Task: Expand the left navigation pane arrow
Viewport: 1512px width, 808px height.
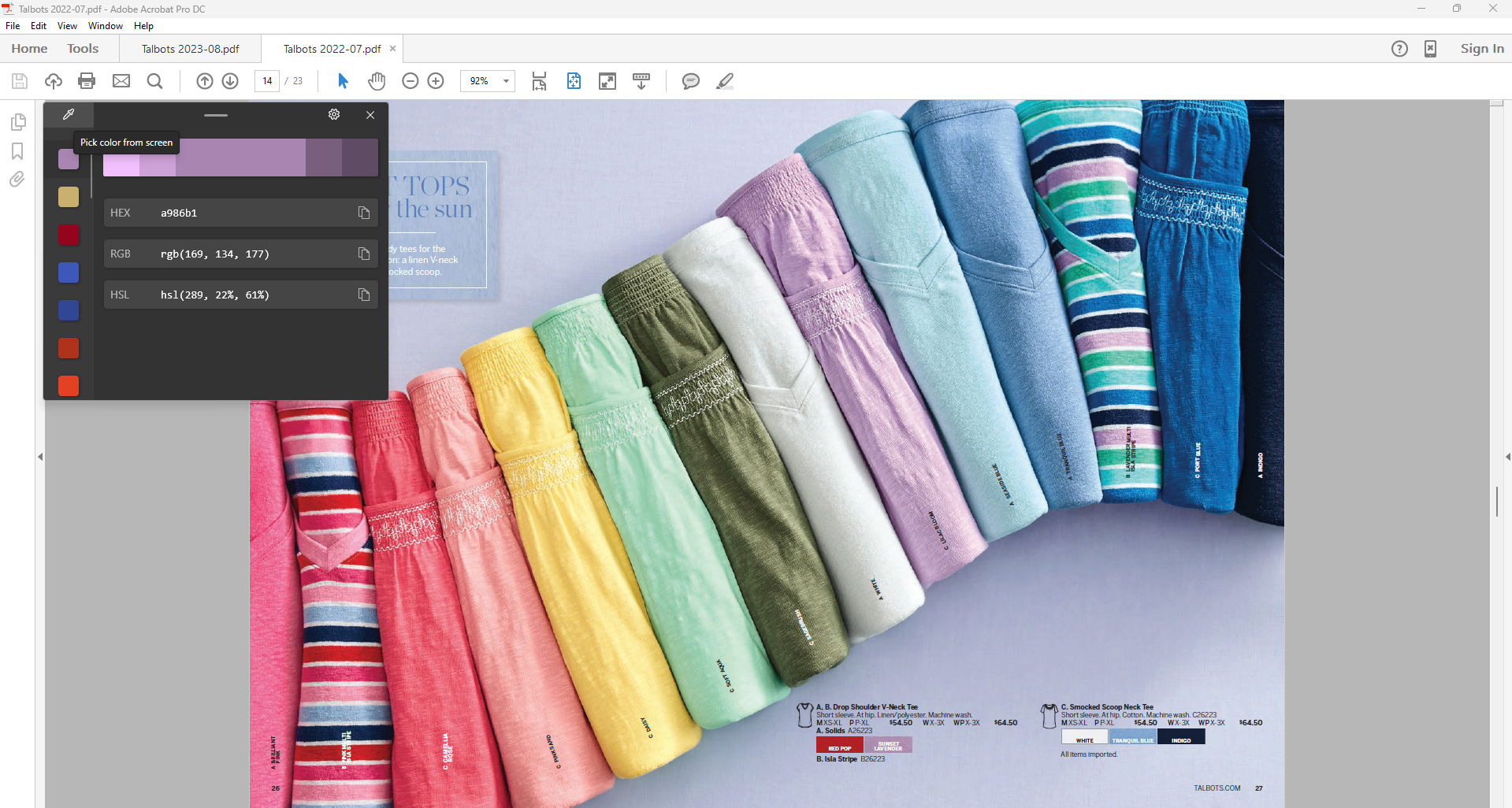Action: click(x=40, y=457)
